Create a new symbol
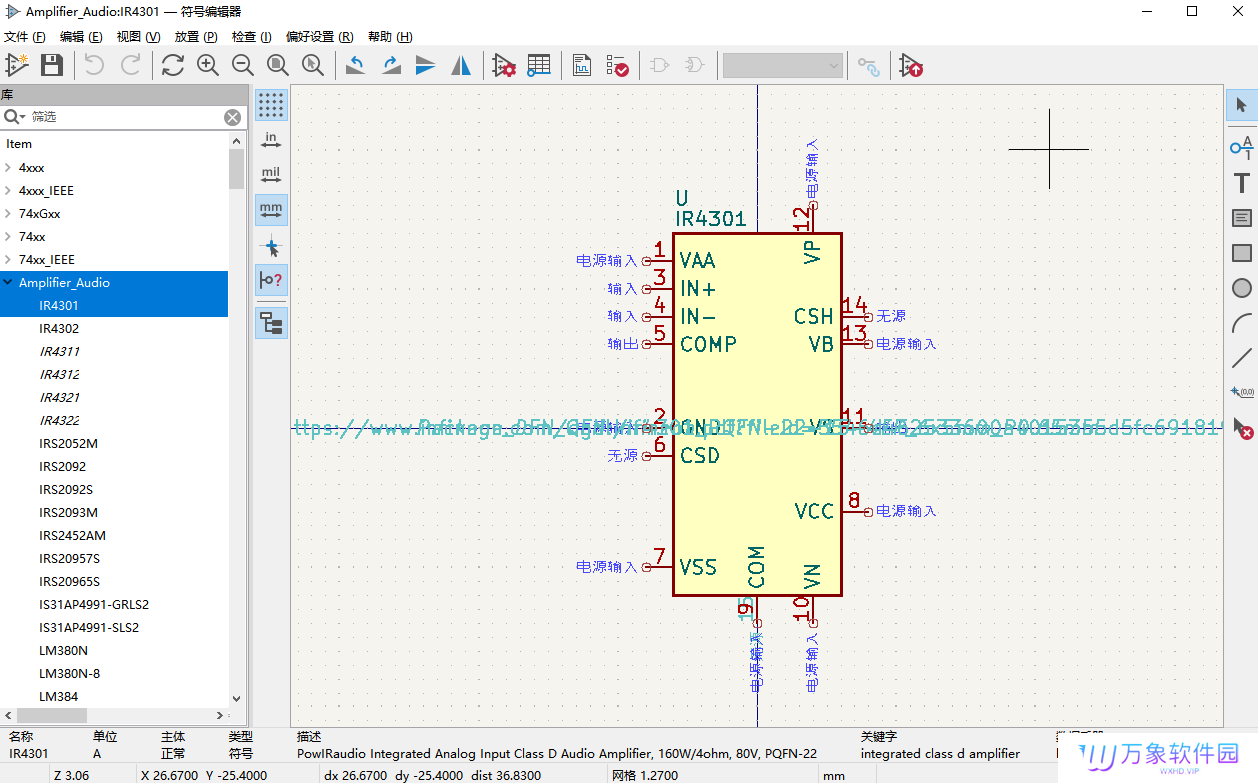Image resolution: width=1258 pixels, height=783 pixels. [17, 66]
